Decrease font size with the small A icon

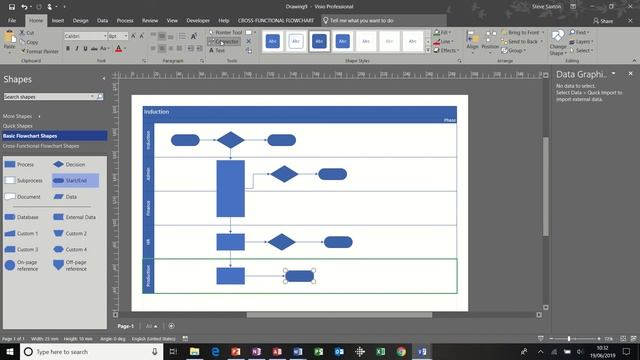point(142,36)
